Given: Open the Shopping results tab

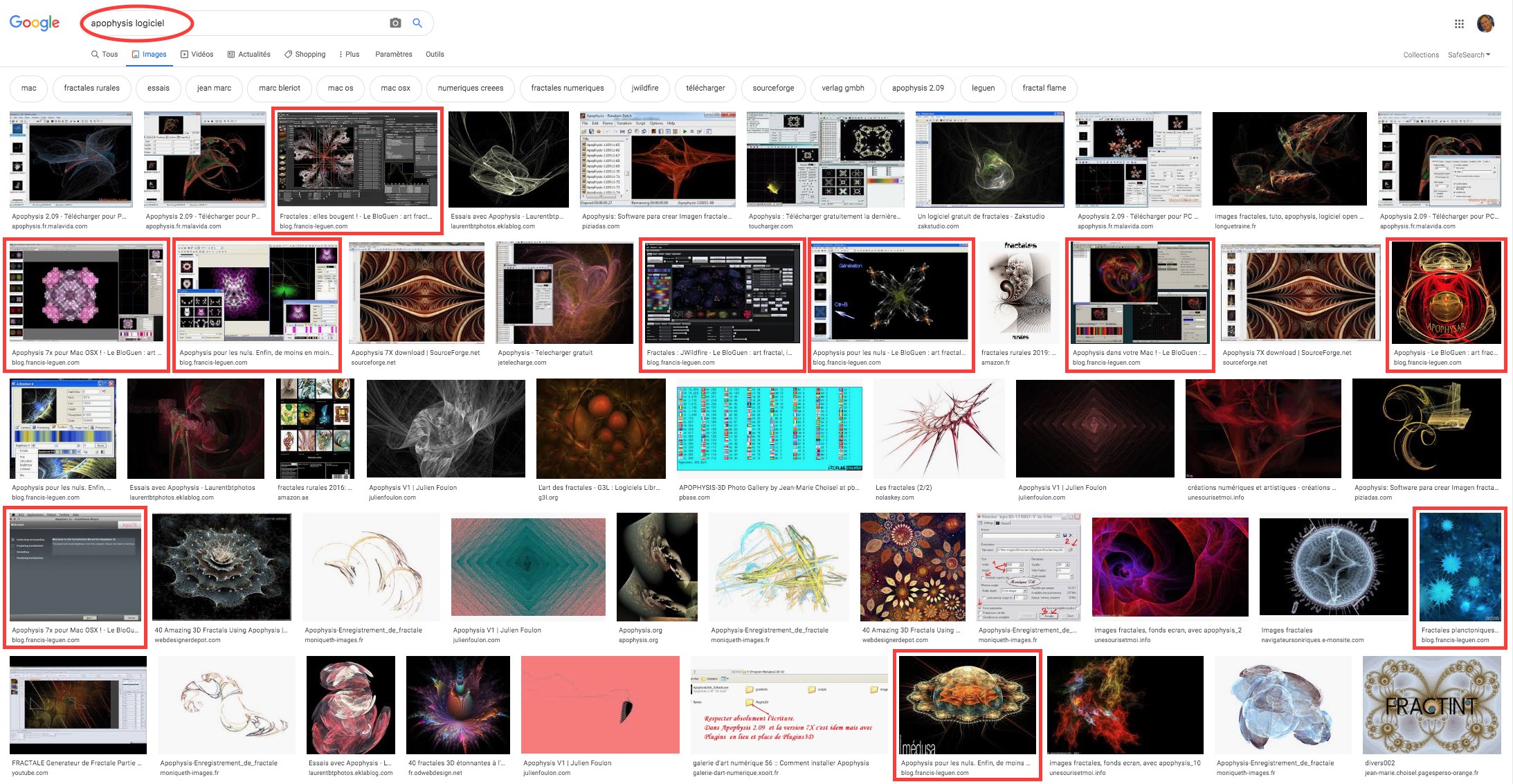Looking at the screenshot, I should pyautogui.click(x=305, y=54).
